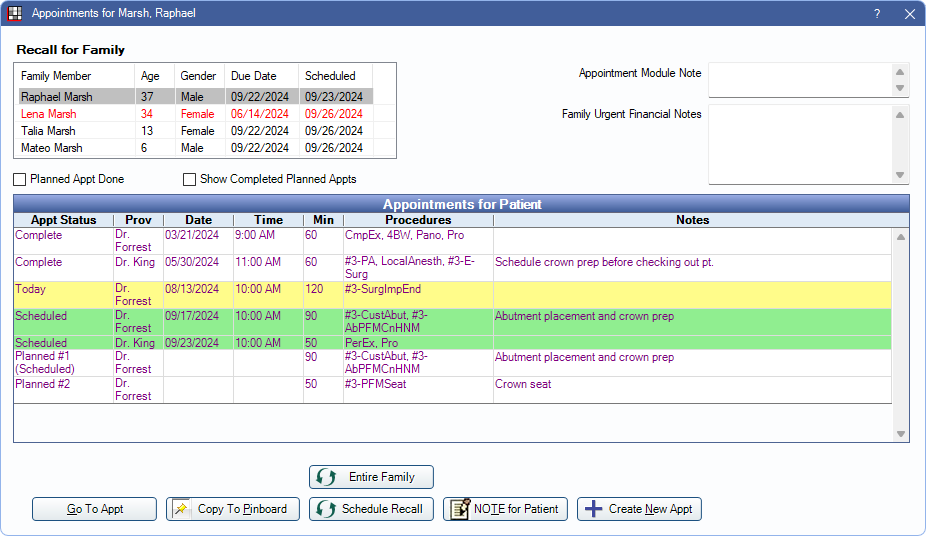Screen dimensions: 926x536
Task: Click the refresh icon on Entire Family button
Action: point(326,477)
